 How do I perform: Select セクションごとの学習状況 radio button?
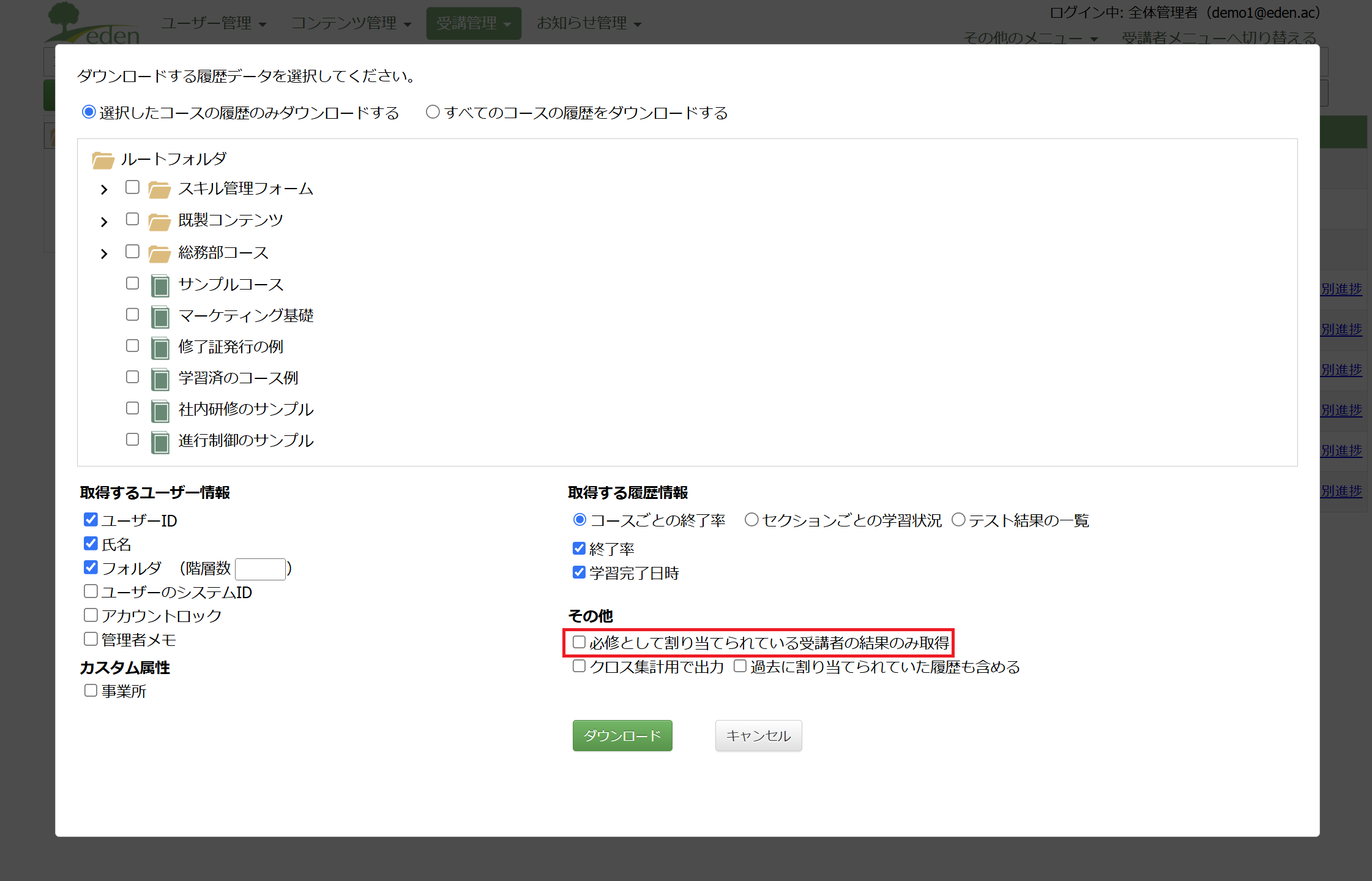pos(751,520)
